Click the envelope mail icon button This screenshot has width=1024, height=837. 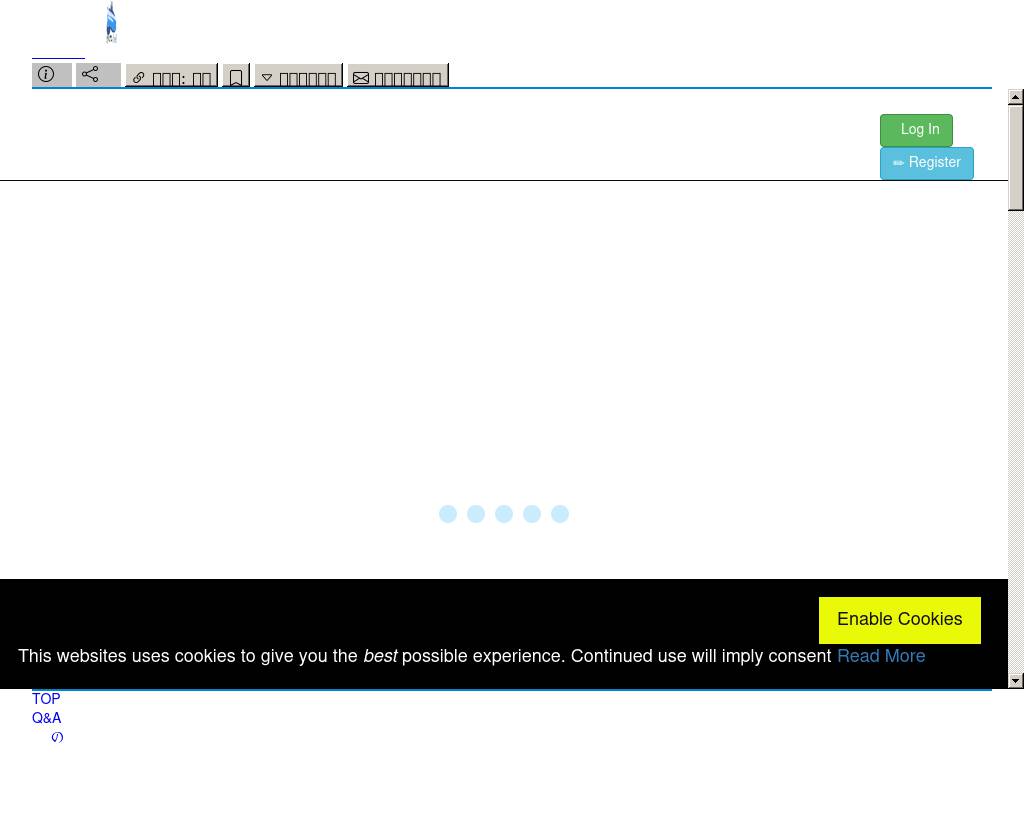click(397, 78)
